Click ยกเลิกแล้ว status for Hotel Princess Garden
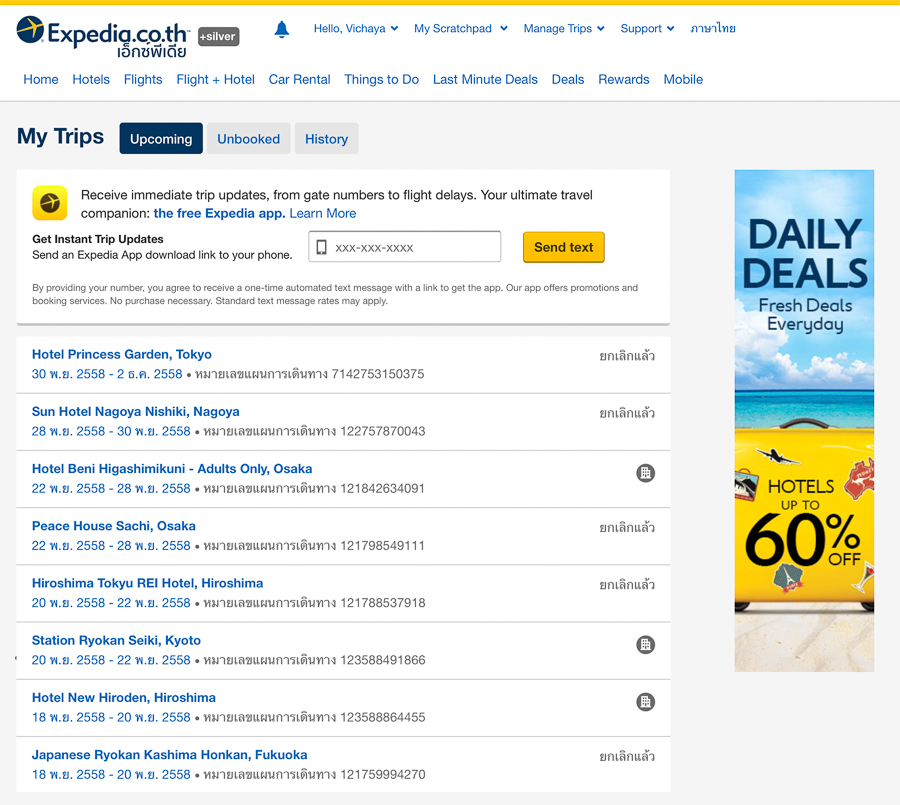Image resolution: width=900 pixels, height=805 pixels. [627, 356]
